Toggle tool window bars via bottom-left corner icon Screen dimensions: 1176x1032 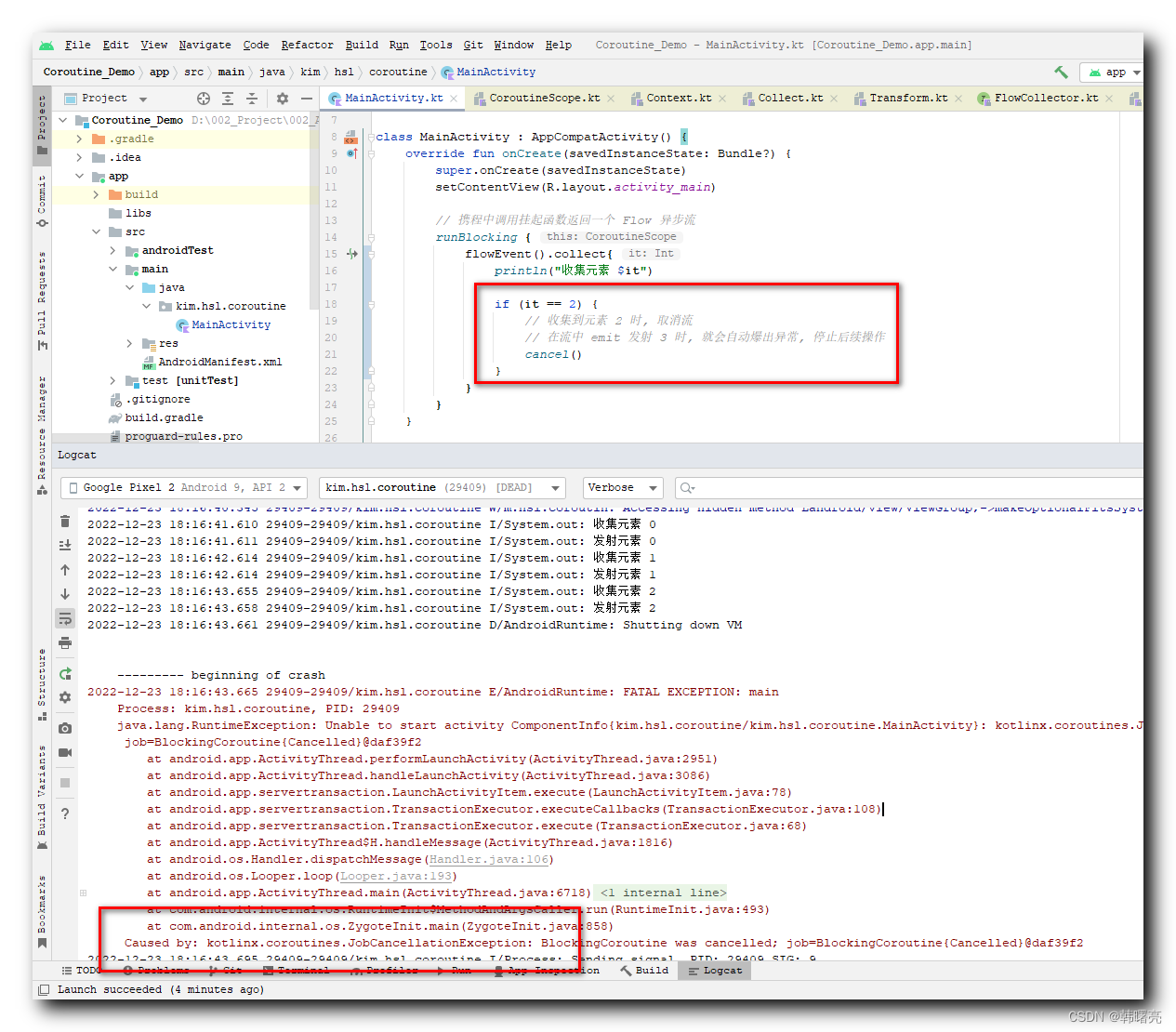[x=44, y=989]
